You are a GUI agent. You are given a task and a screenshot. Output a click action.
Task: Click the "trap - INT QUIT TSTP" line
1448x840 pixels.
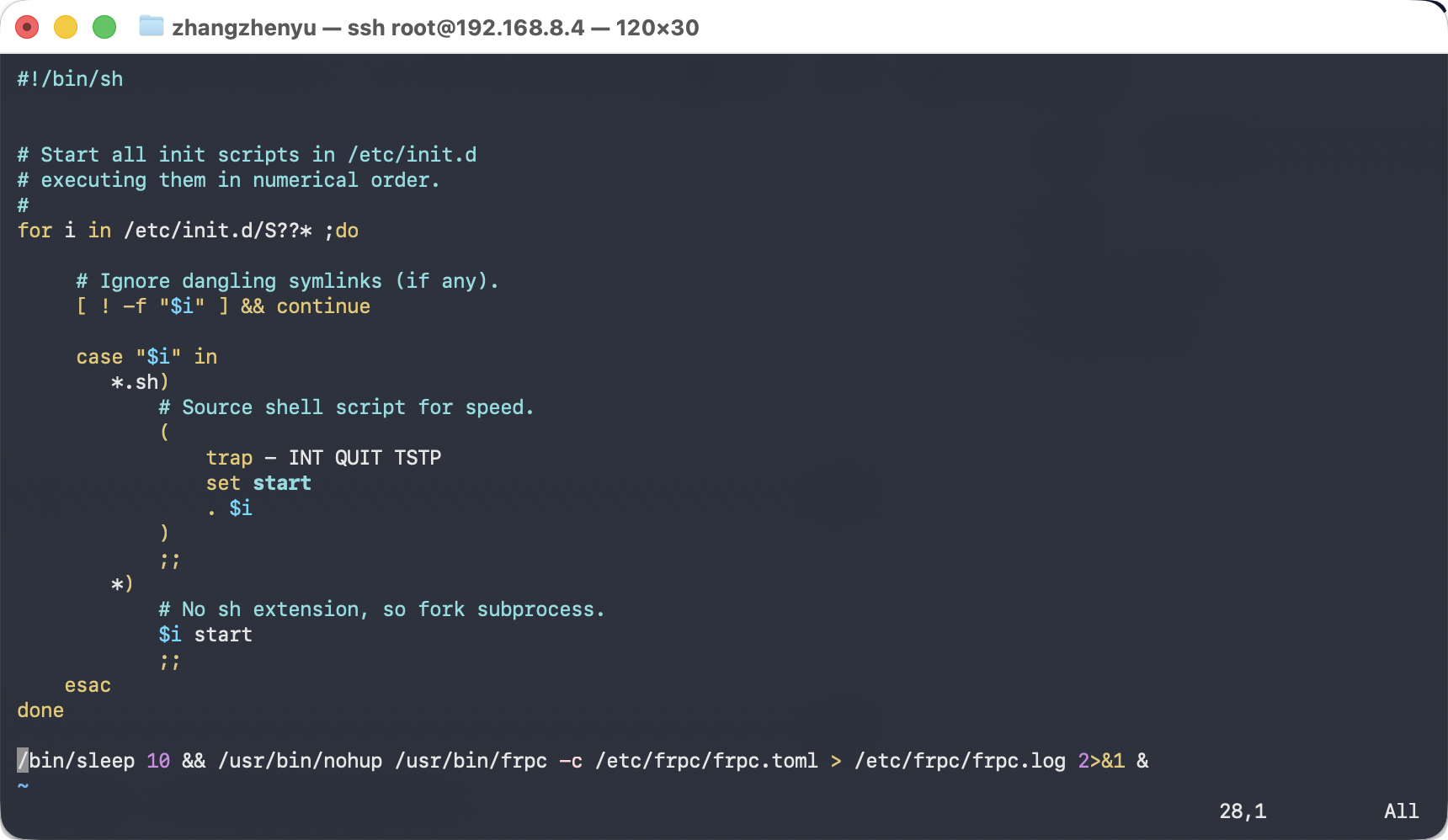tap(323, 458)
